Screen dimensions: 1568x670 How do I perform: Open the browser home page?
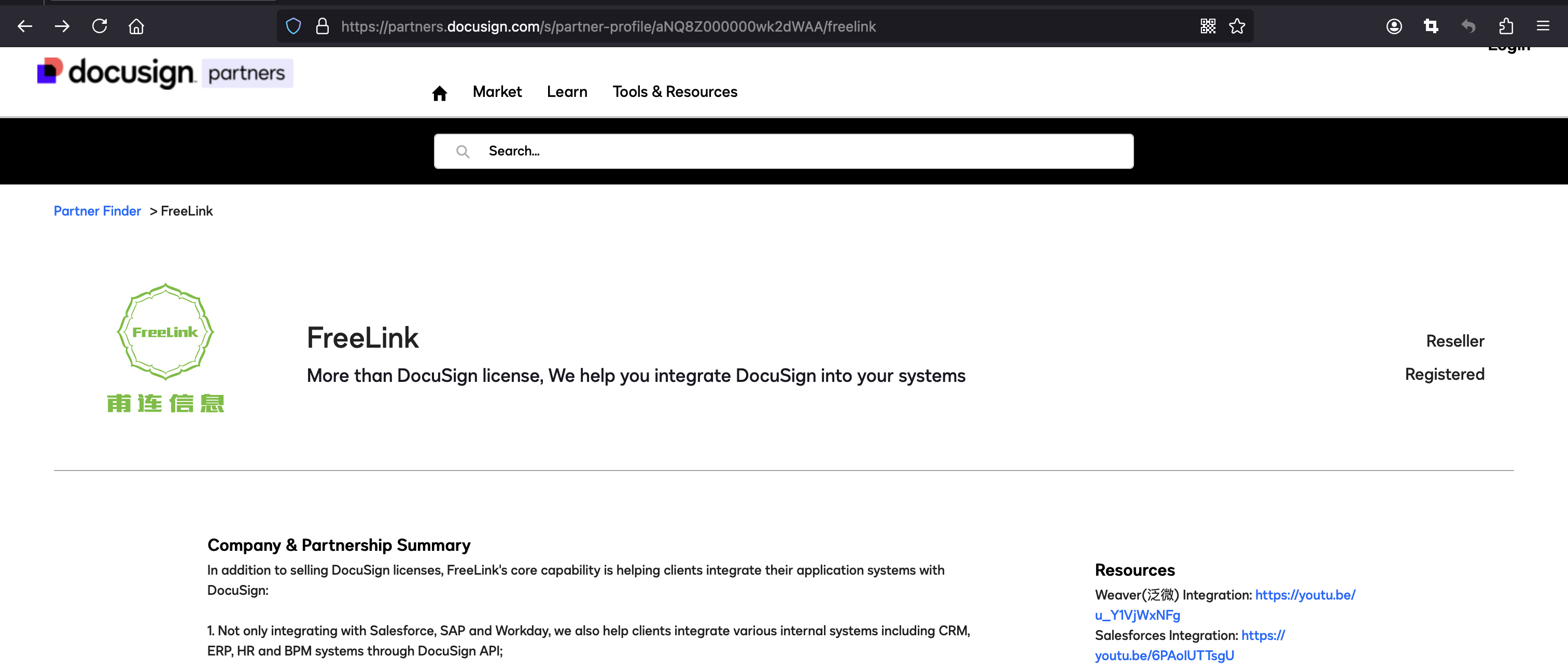pyautogui.click(x=136, y=26)
